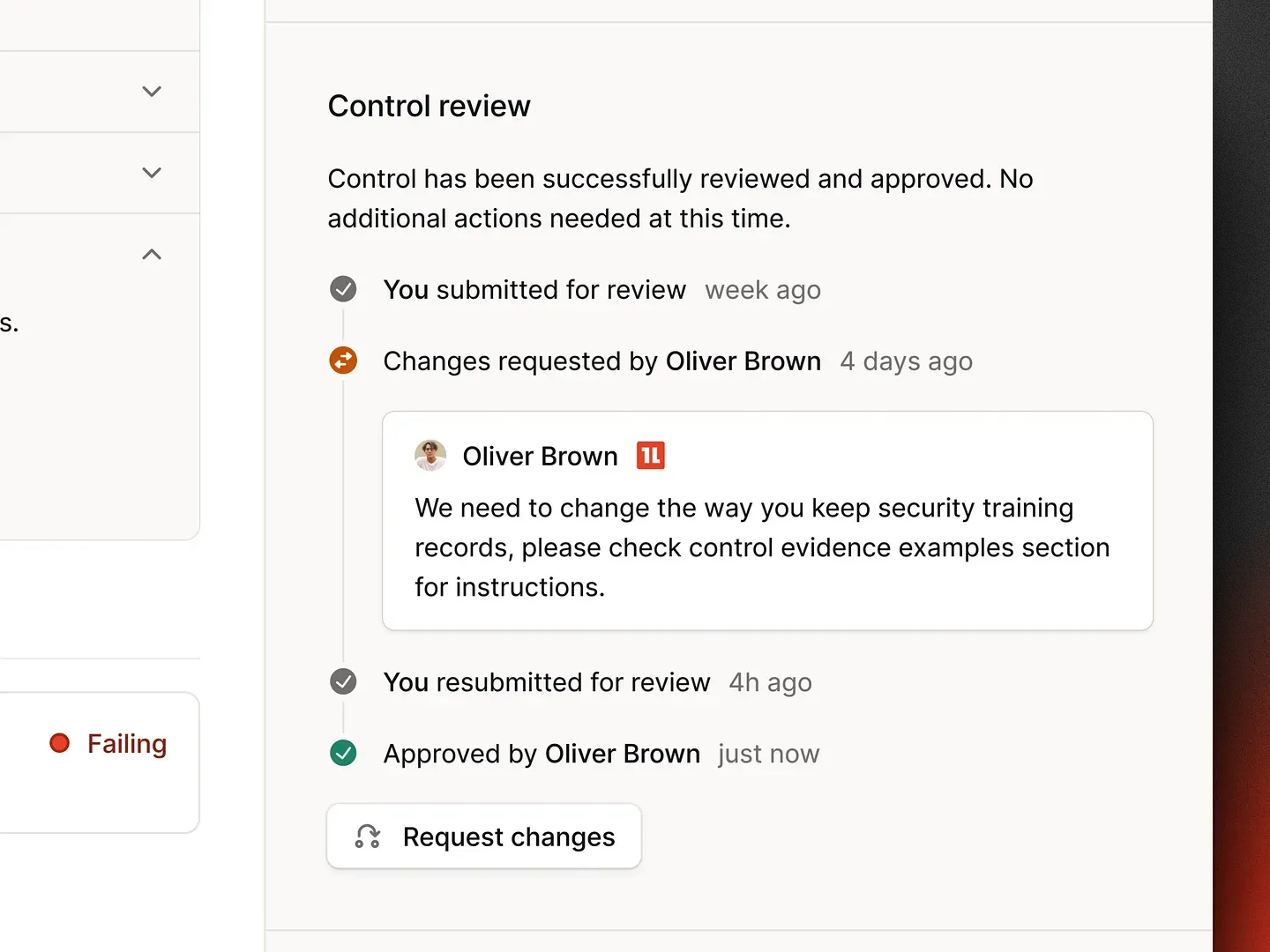Click gray check icon beside "You resubmitted for review"

[343, 681]
